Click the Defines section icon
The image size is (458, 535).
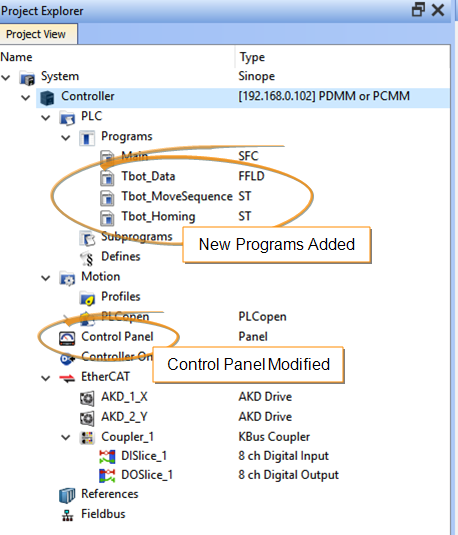(x=87, y=258)
